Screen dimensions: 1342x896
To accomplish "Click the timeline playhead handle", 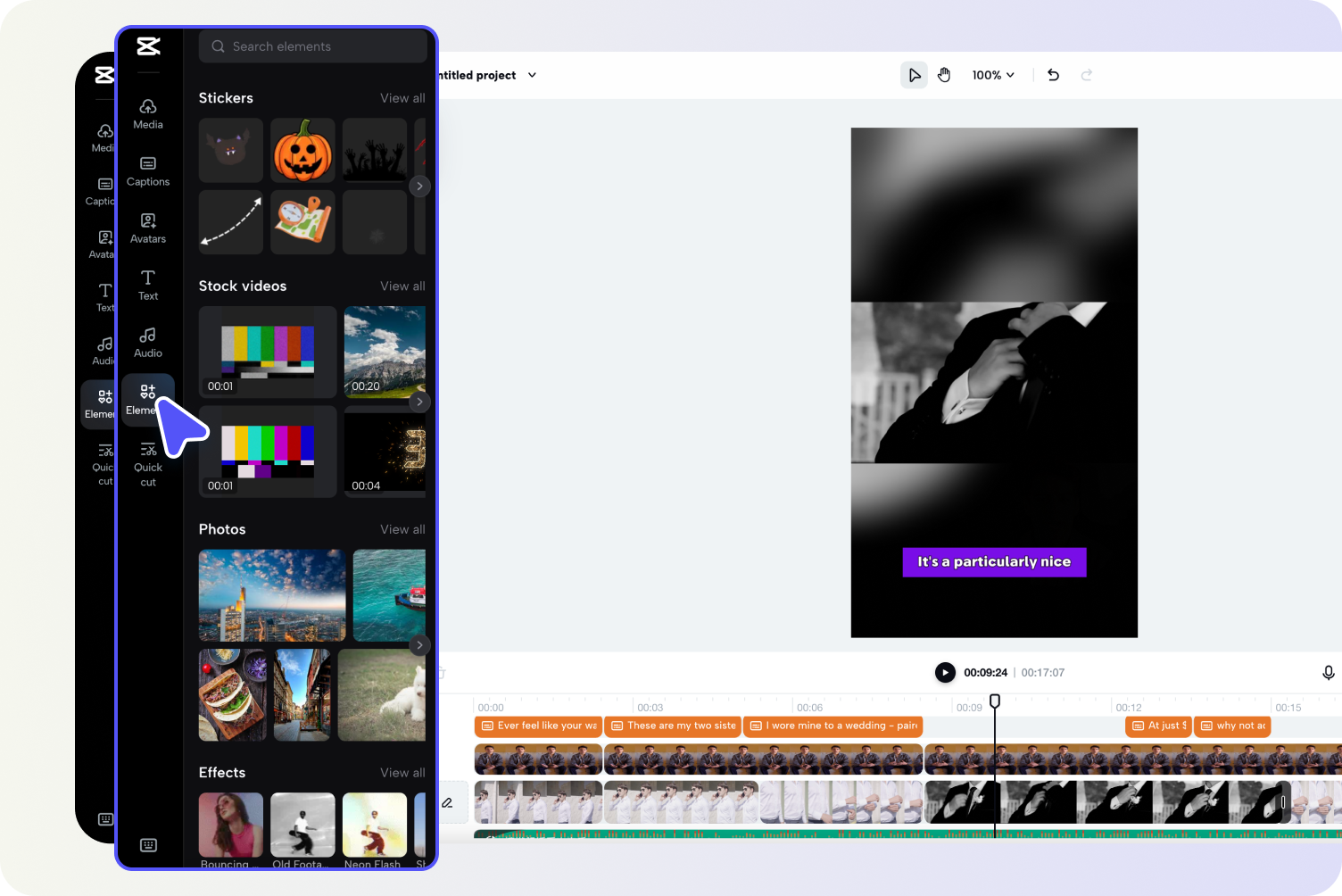I will 995,701.
